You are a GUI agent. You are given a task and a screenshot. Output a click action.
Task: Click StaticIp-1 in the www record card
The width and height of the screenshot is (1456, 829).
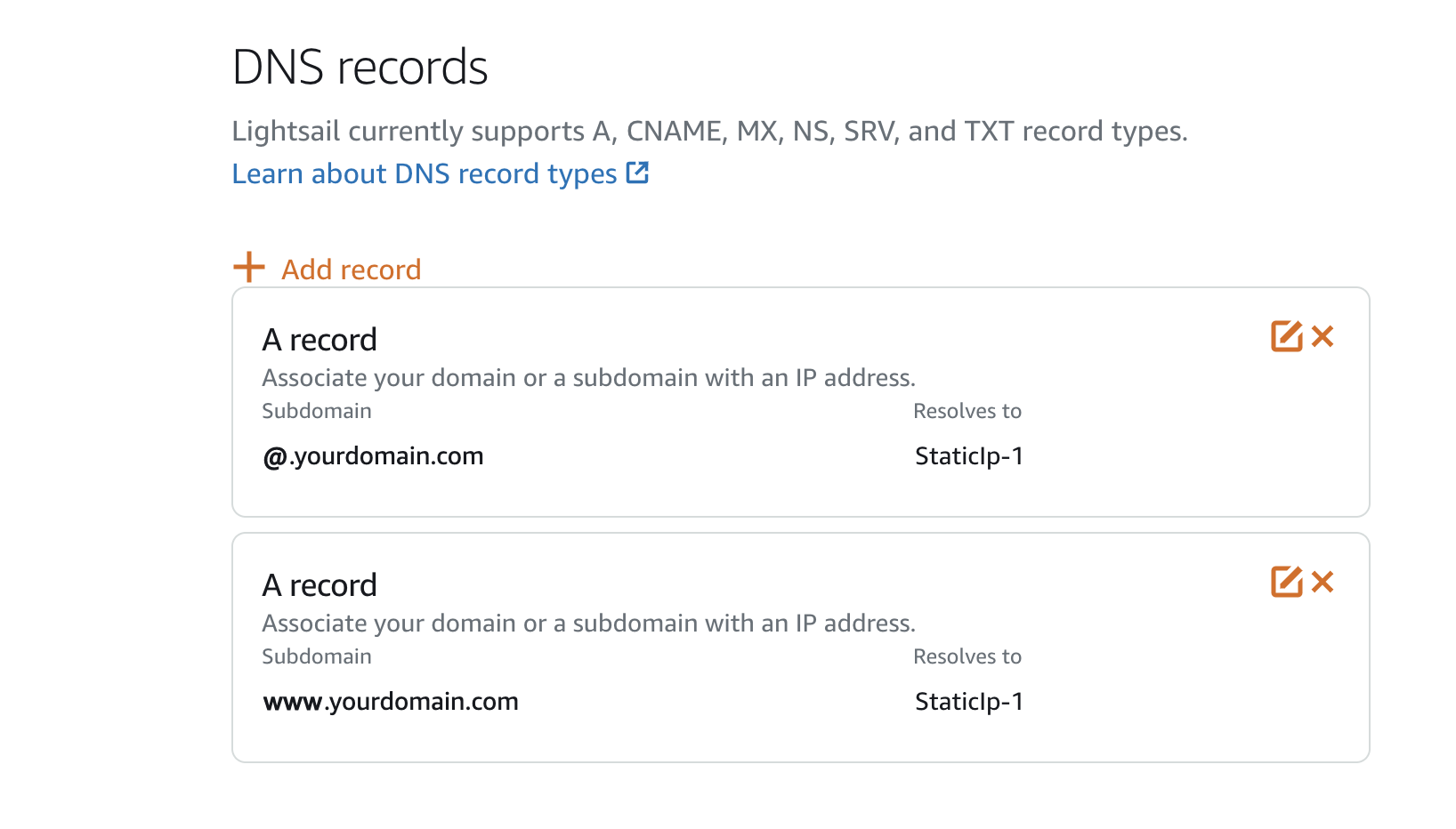968,702
